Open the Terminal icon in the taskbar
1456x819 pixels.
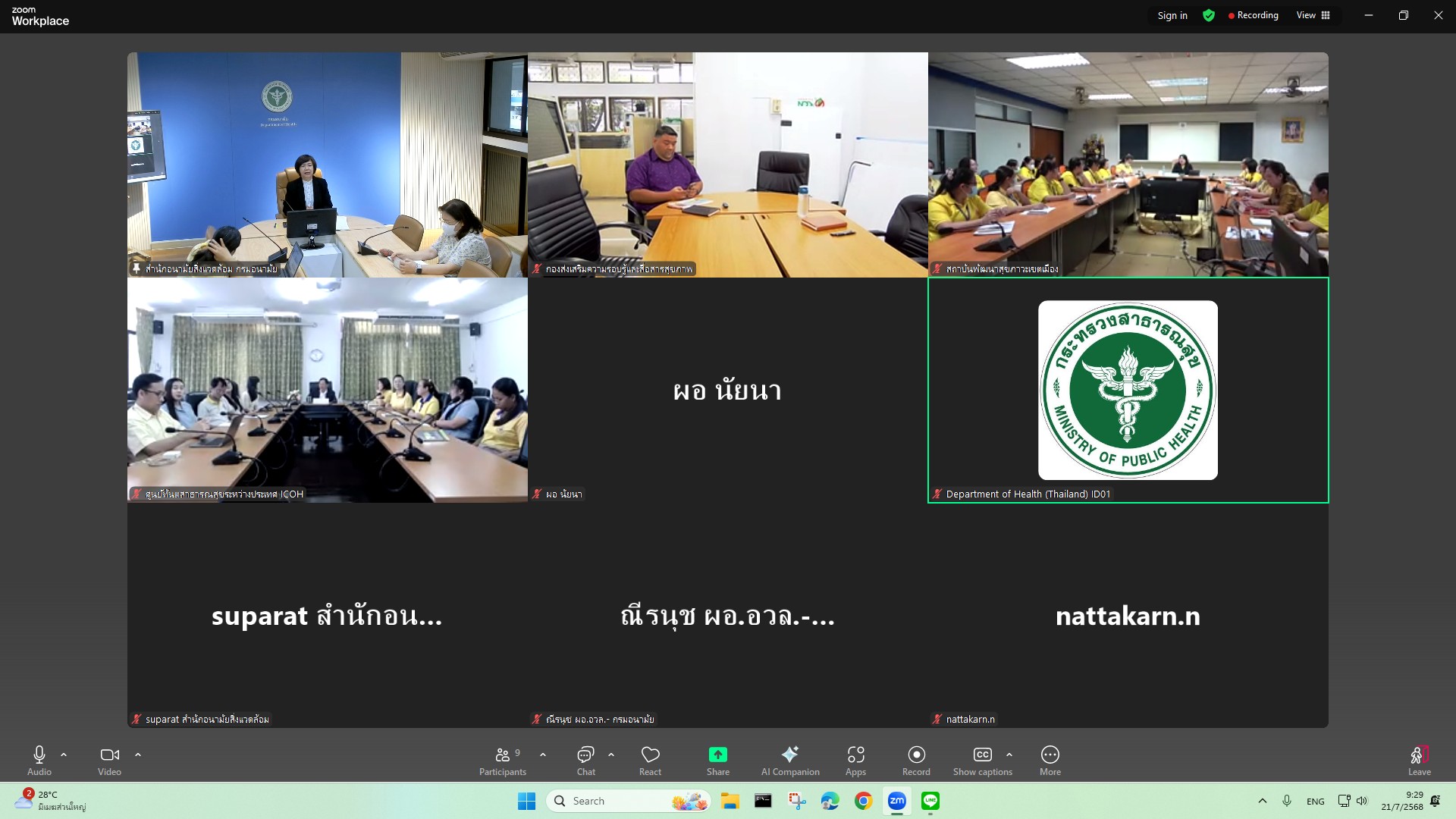tap(763, 801)
